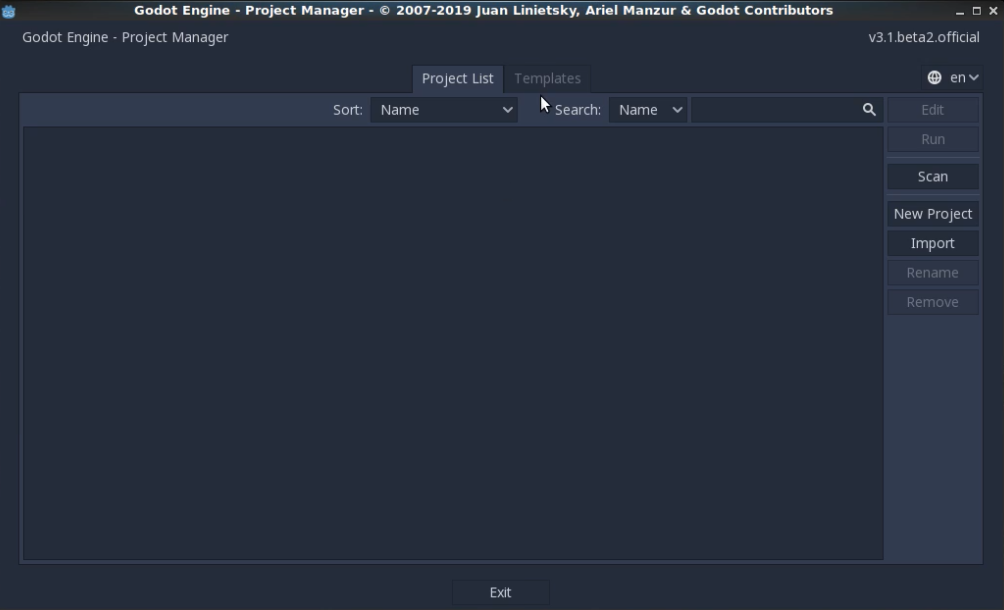Click the Godot logo in the title bar

(x=10, y=10)
